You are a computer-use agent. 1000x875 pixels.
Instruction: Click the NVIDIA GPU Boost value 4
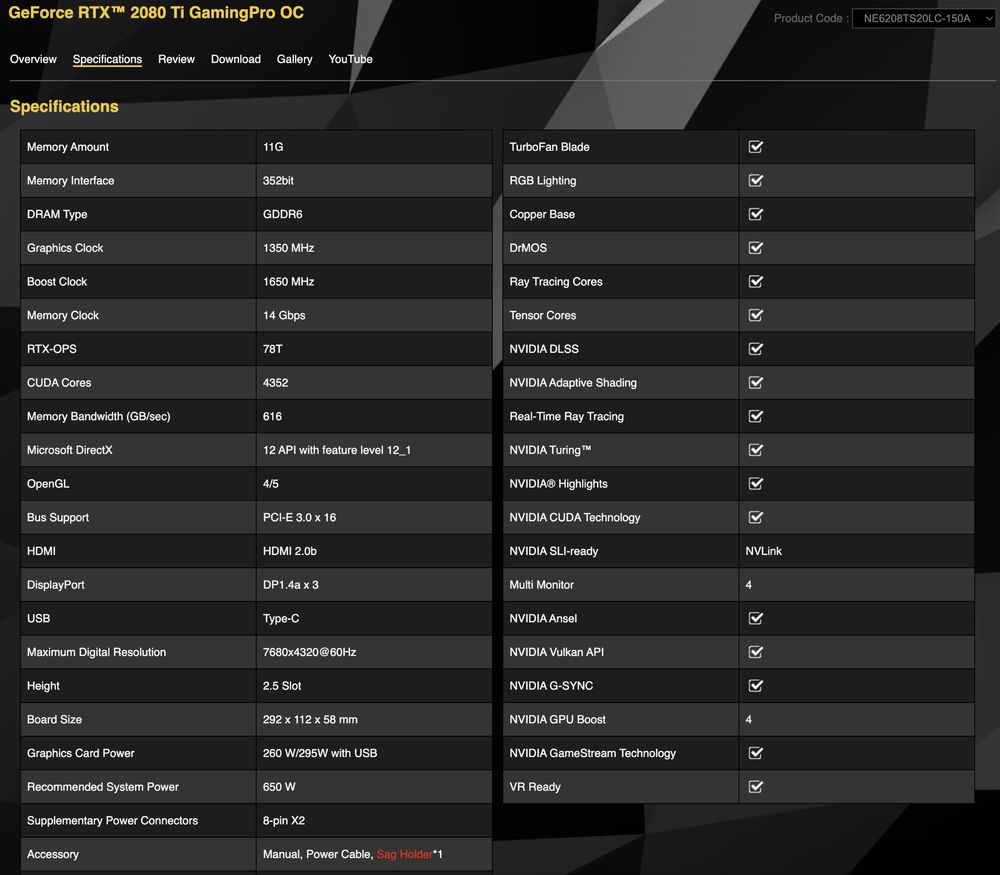(749, 719)
